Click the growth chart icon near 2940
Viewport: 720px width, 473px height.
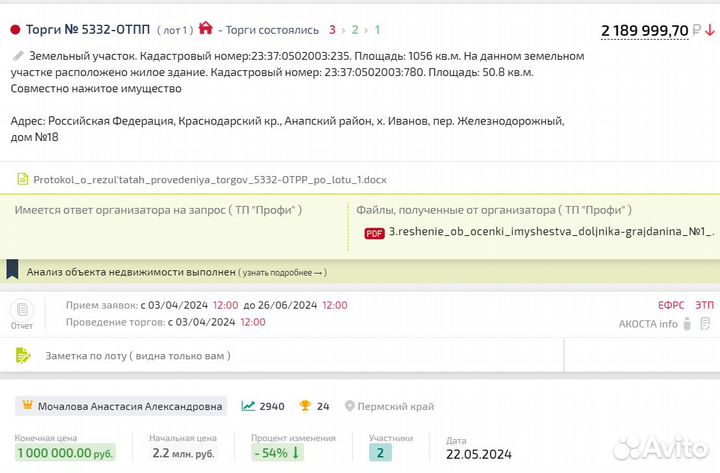[x=247, y=406]
